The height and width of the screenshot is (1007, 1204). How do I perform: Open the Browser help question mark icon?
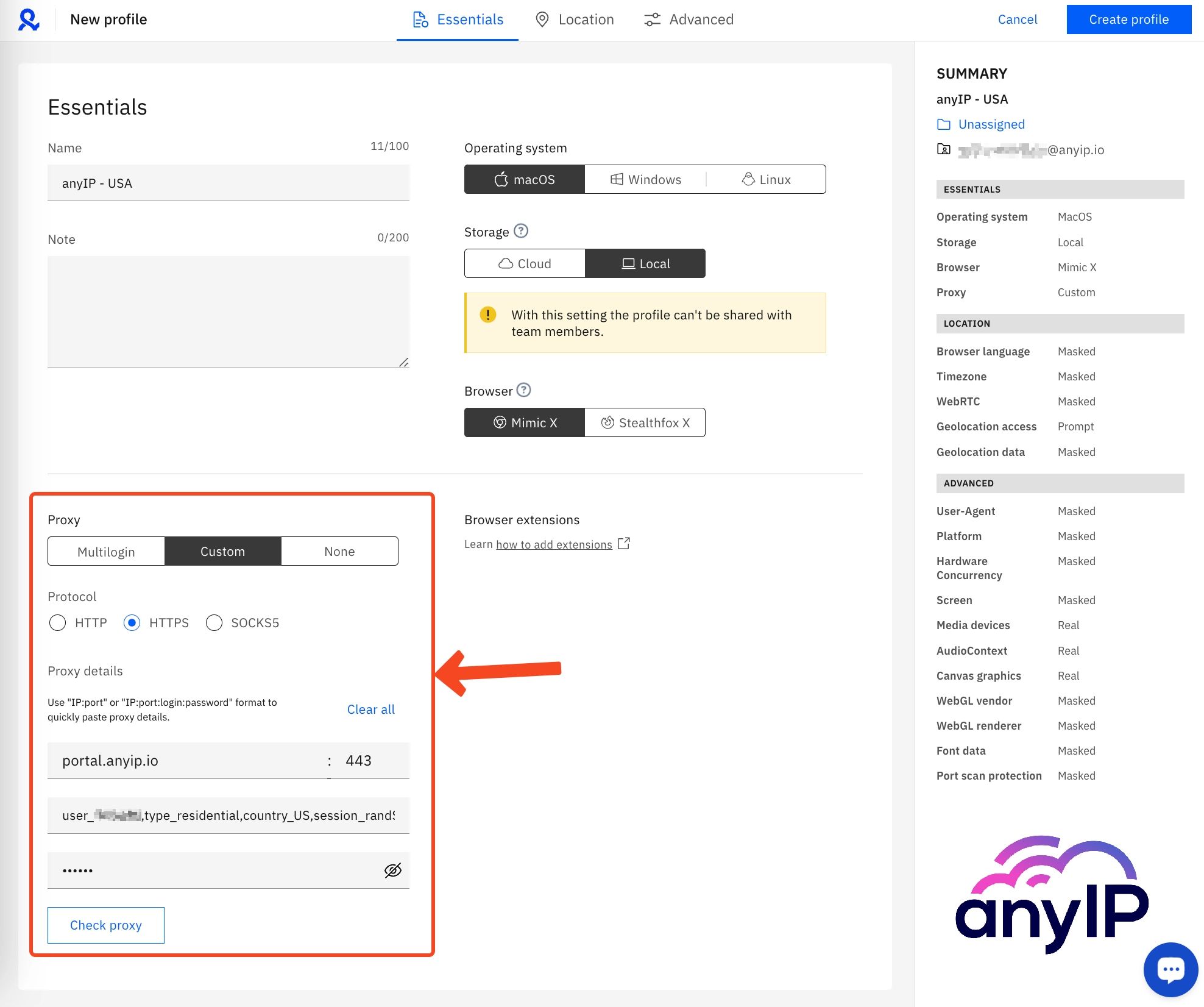pos(524,391)
